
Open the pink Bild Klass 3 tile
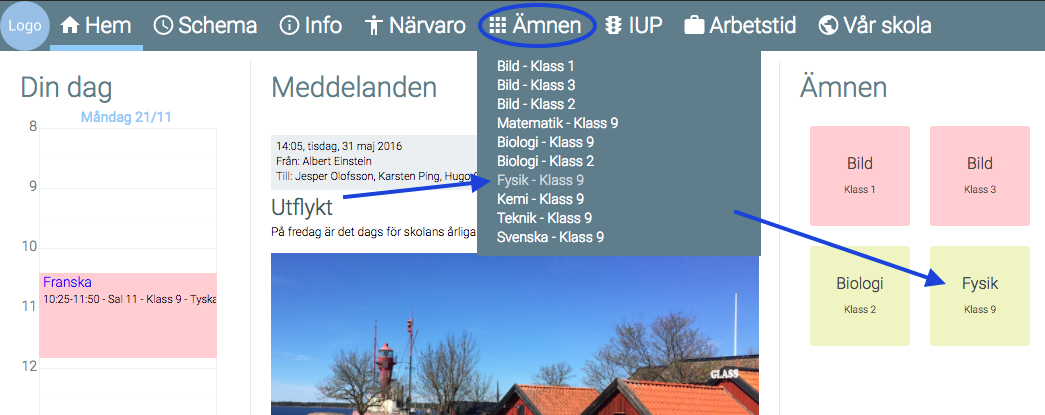980,176
